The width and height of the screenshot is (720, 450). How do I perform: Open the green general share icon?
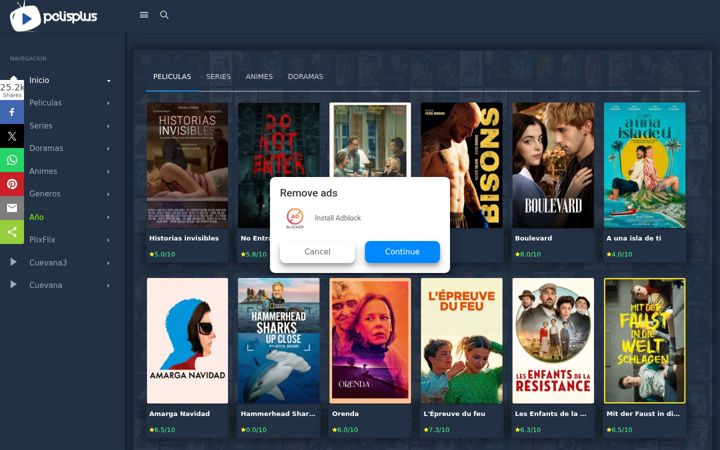point(12,232)
